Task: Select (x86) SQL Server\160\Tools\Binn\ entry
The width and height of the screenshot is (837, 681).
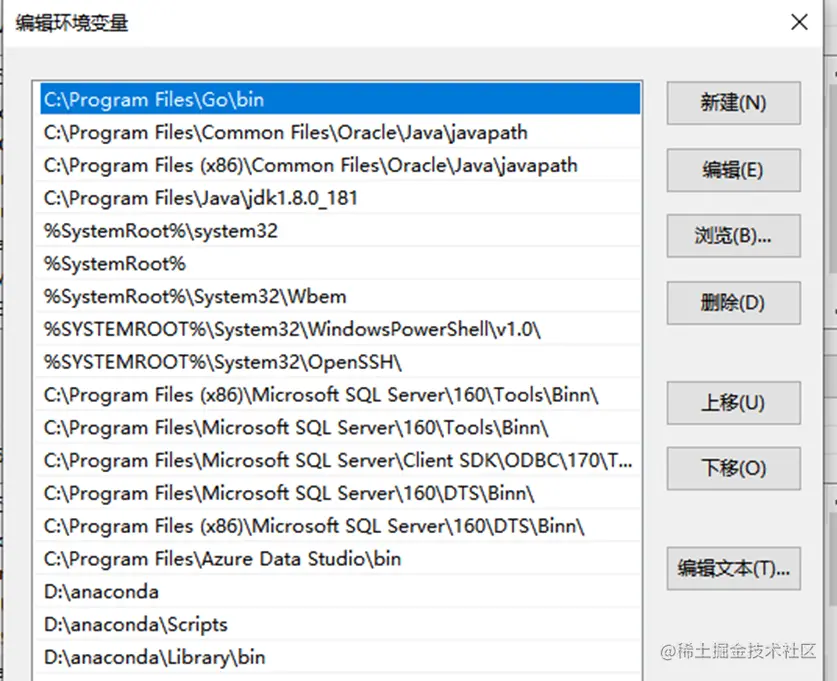Action: click(x=340, y=395)
